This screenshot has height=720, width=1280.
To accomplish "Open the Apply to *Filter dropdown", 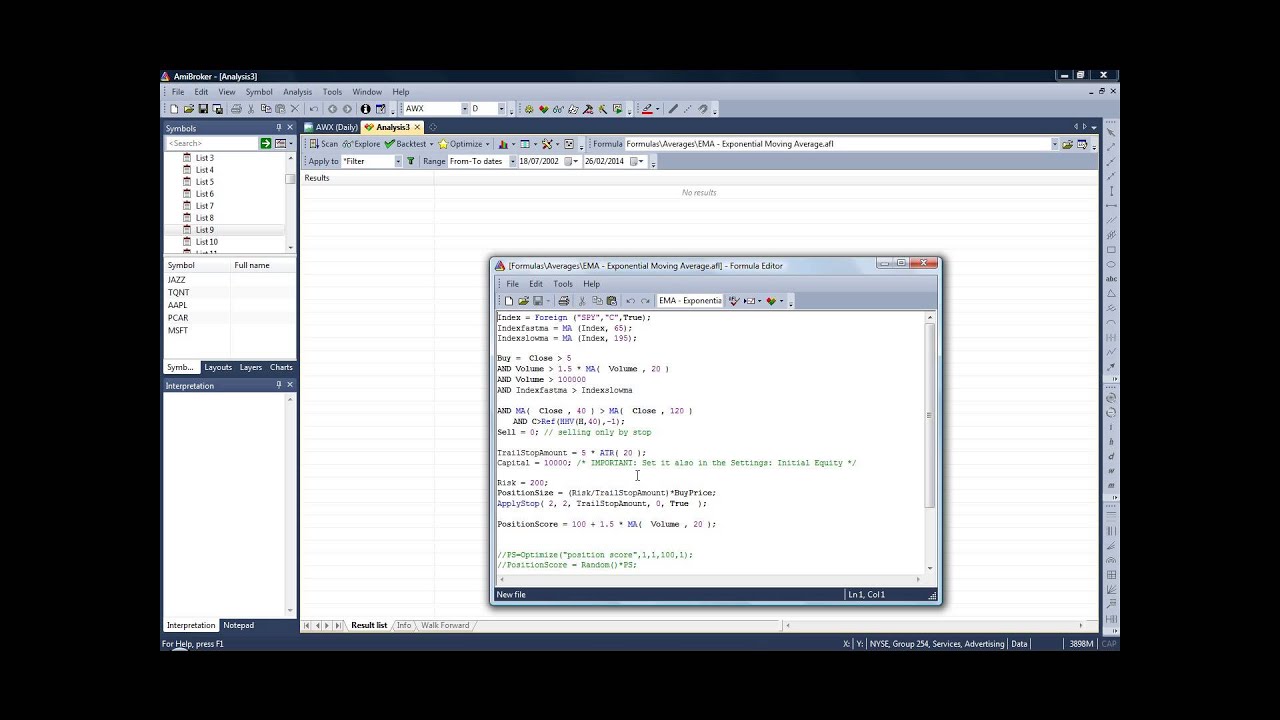I will (397, 161).
